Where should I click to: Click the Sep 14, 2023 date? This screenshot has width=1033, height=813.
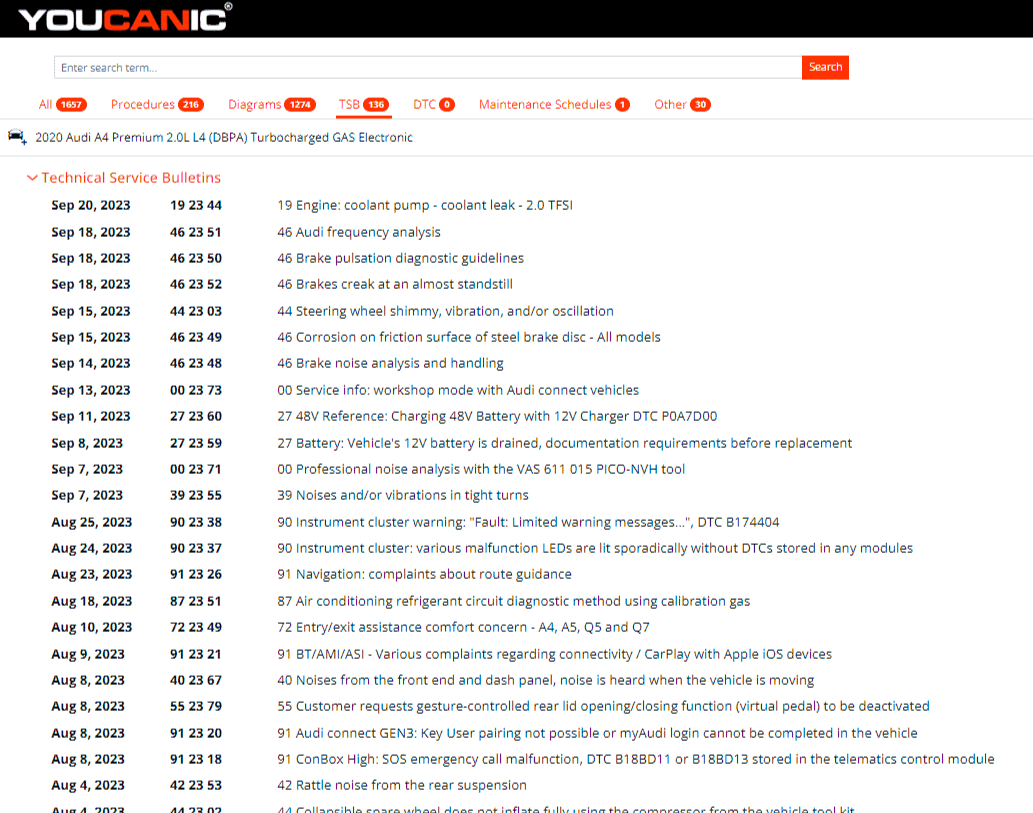click(91, 364)
